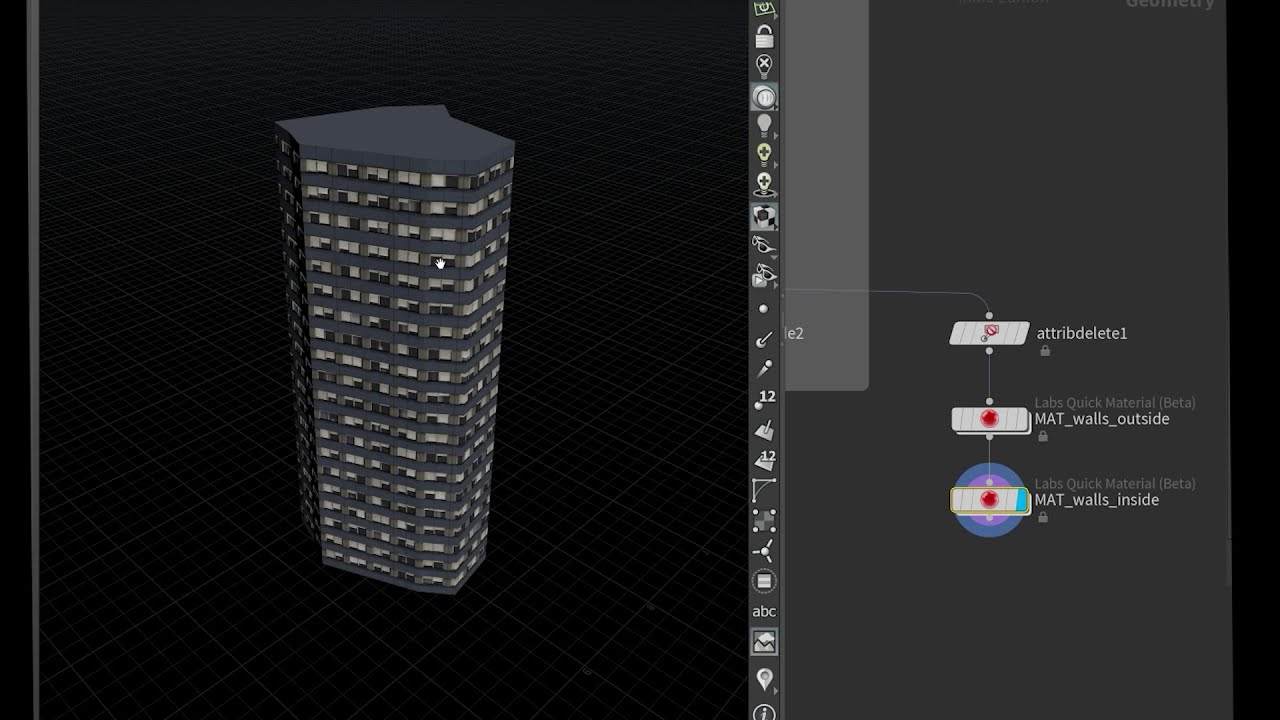Open dropdown arrow beside normal lighting bulb
Screen dimensions: 1280x720
tap(777, 136)
